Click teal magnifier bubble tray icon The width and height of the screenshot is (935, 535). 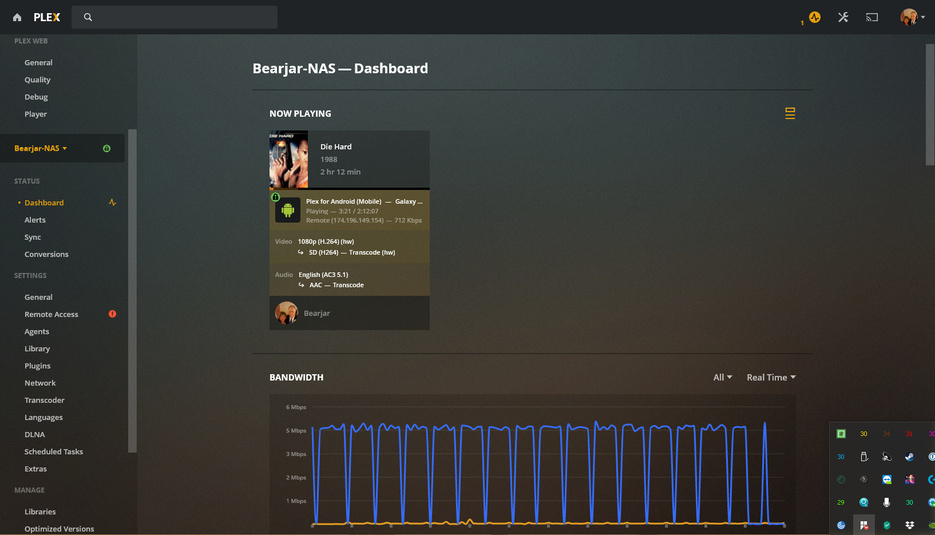pos(864,502)
